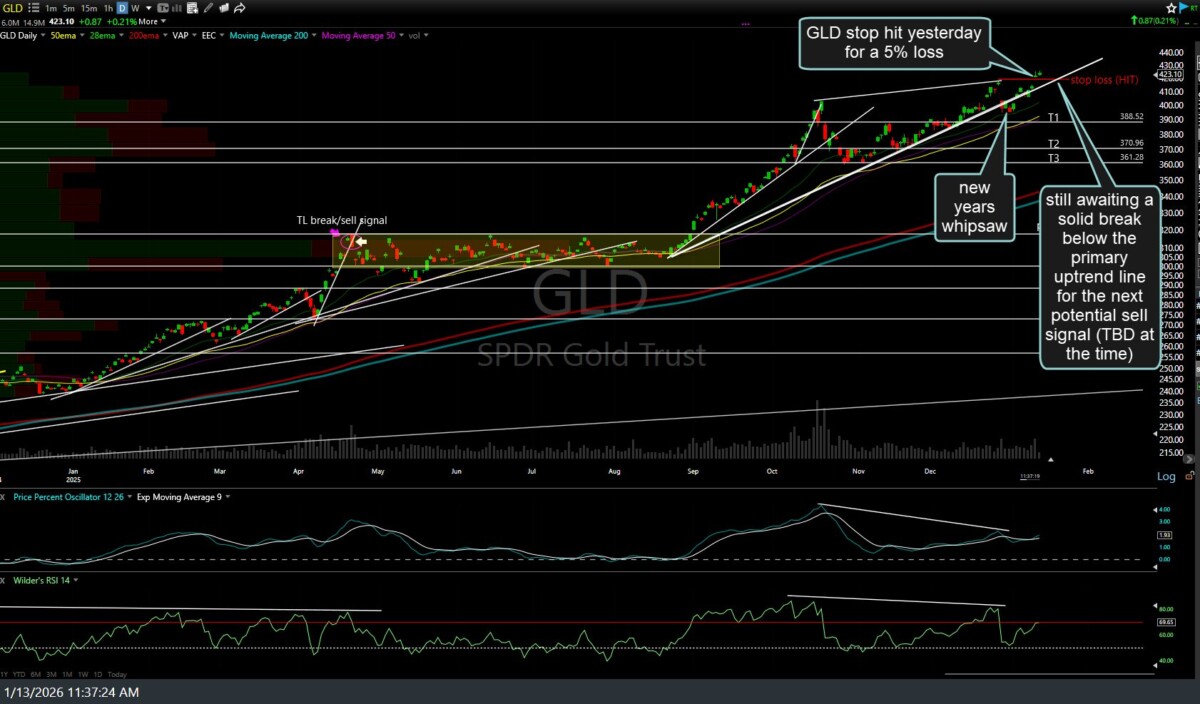Select the 15m timeframe

89,7
